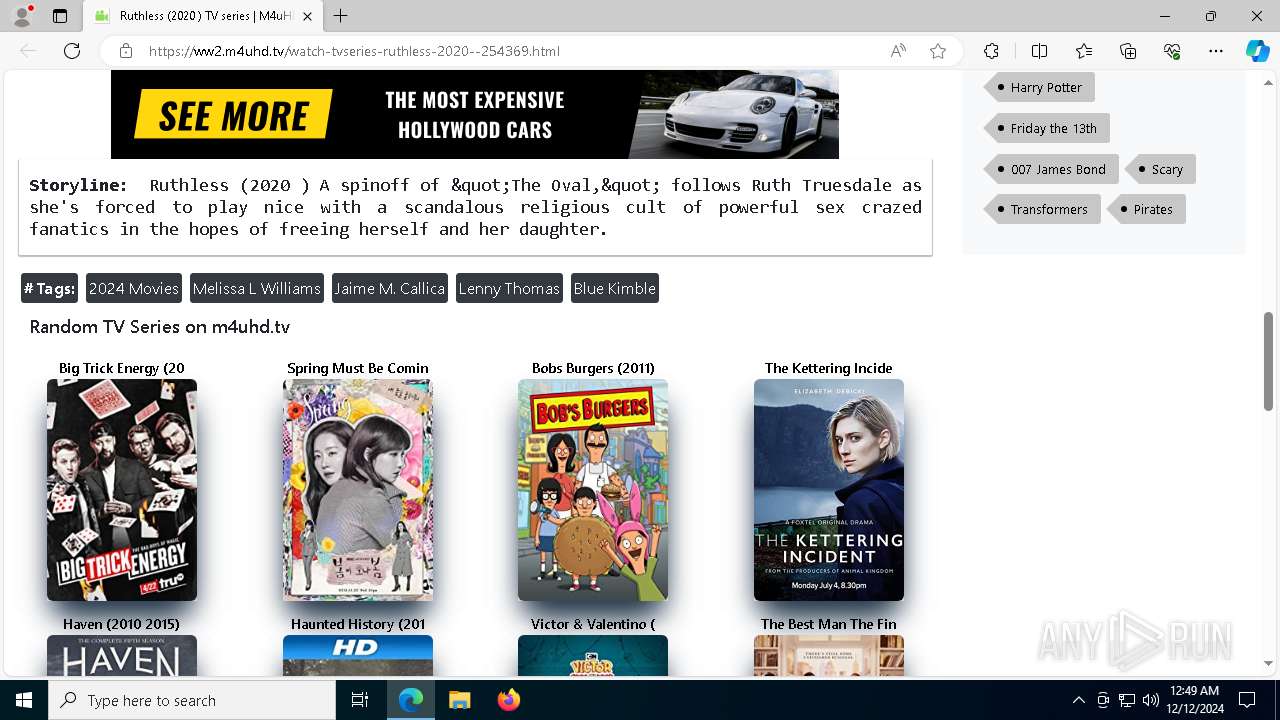Viewport: 1280px width, 720px height.
Task: Open Bobs Burgers poster
Action: tap(593, 490)
